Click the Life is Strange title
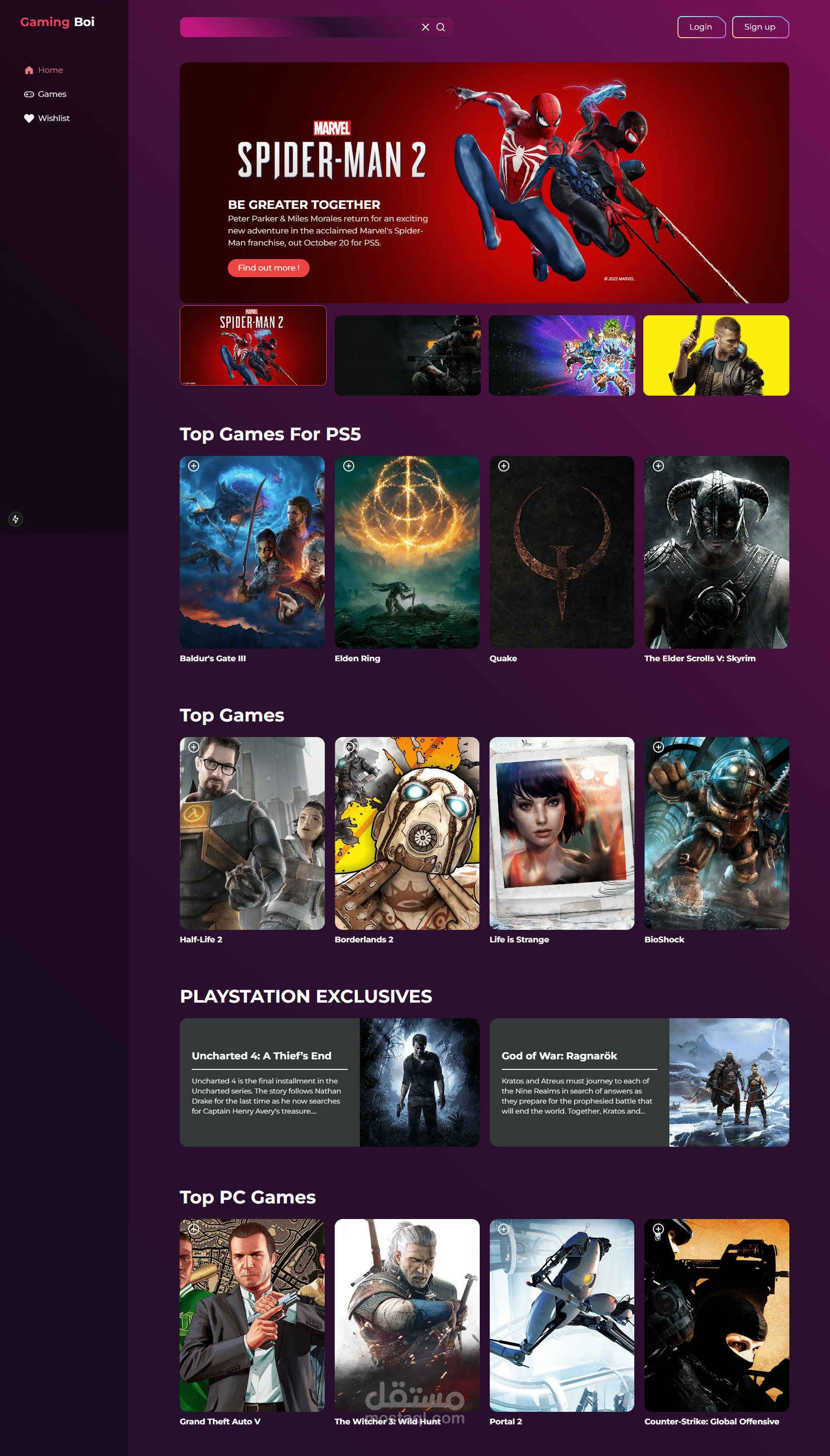 coord(519,939)
